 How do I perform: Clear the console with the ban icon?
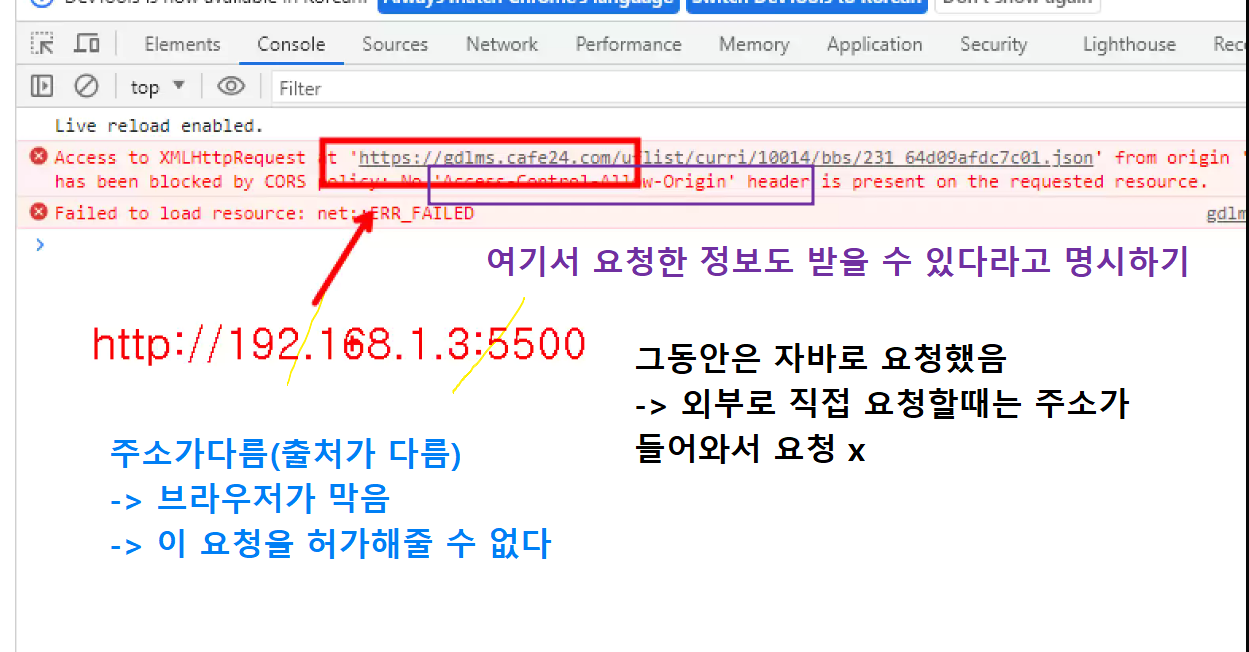click(87, 87)
